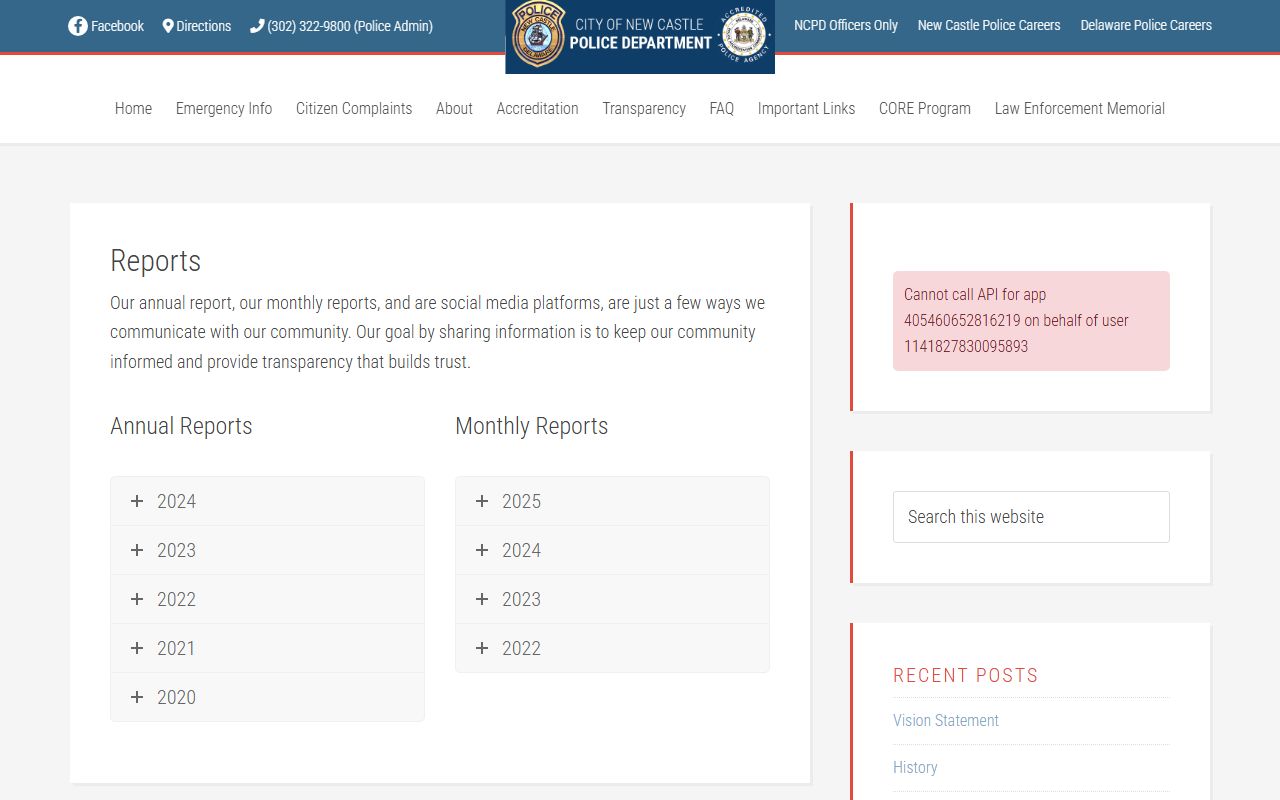
Task: Open the History recent post
Action: coord(915,767)
